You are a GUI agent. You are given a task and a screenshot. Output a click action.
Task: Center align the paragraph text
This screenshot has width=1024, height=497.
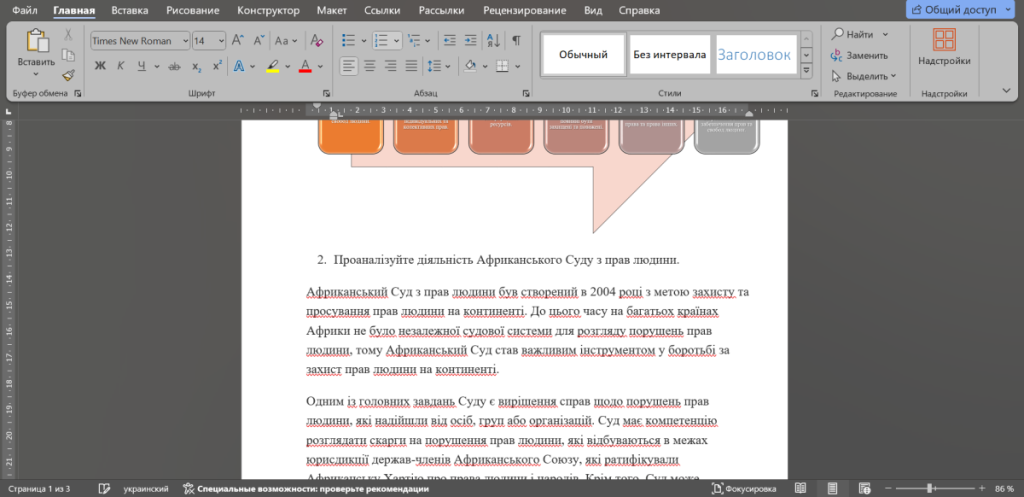[x=369, y=66]
